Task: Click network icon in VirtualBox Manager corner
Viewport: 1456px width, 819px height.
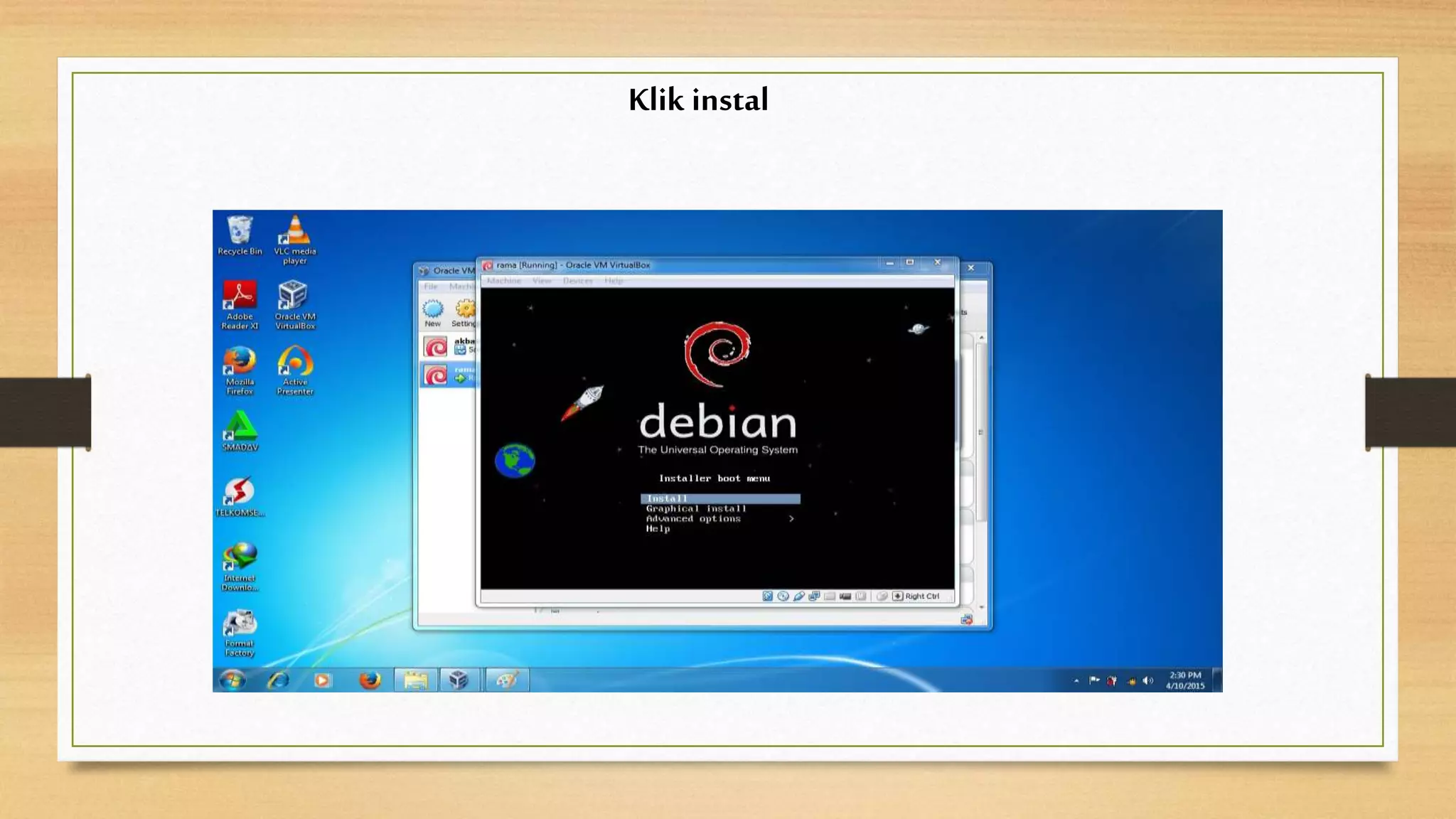Action: (967, 620)
